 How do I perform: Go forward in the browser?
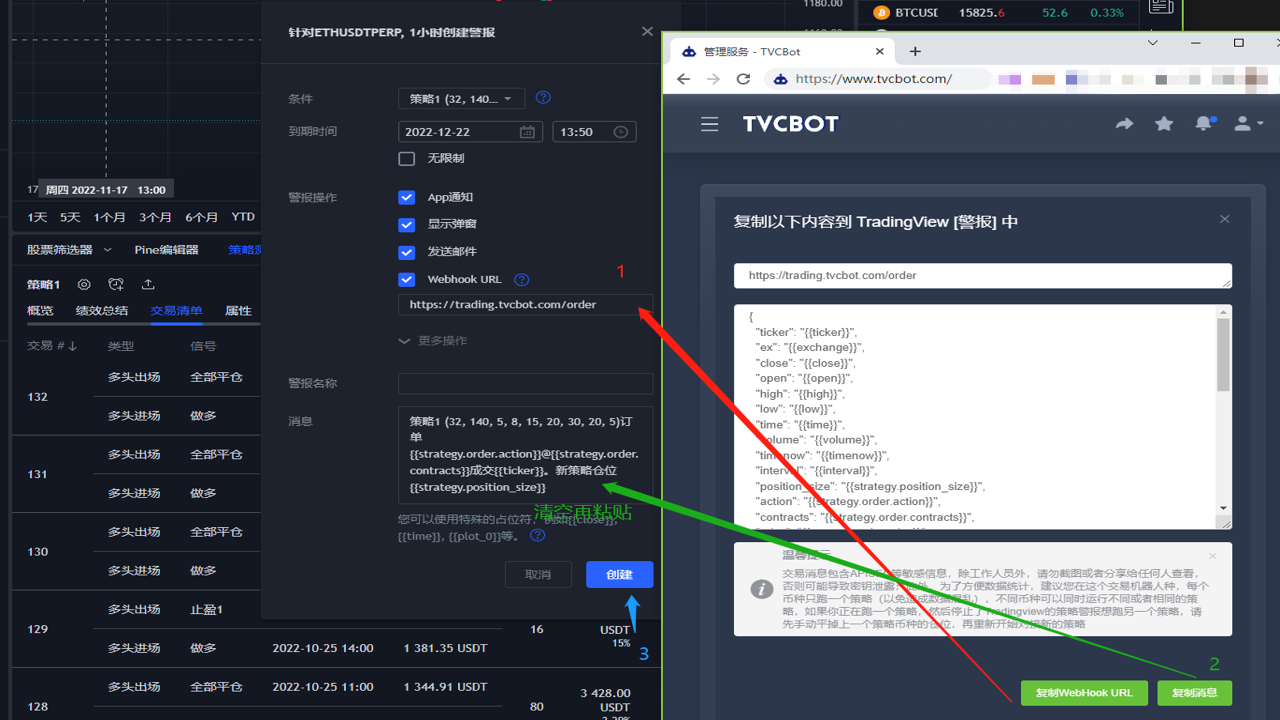tap(713, 79)
